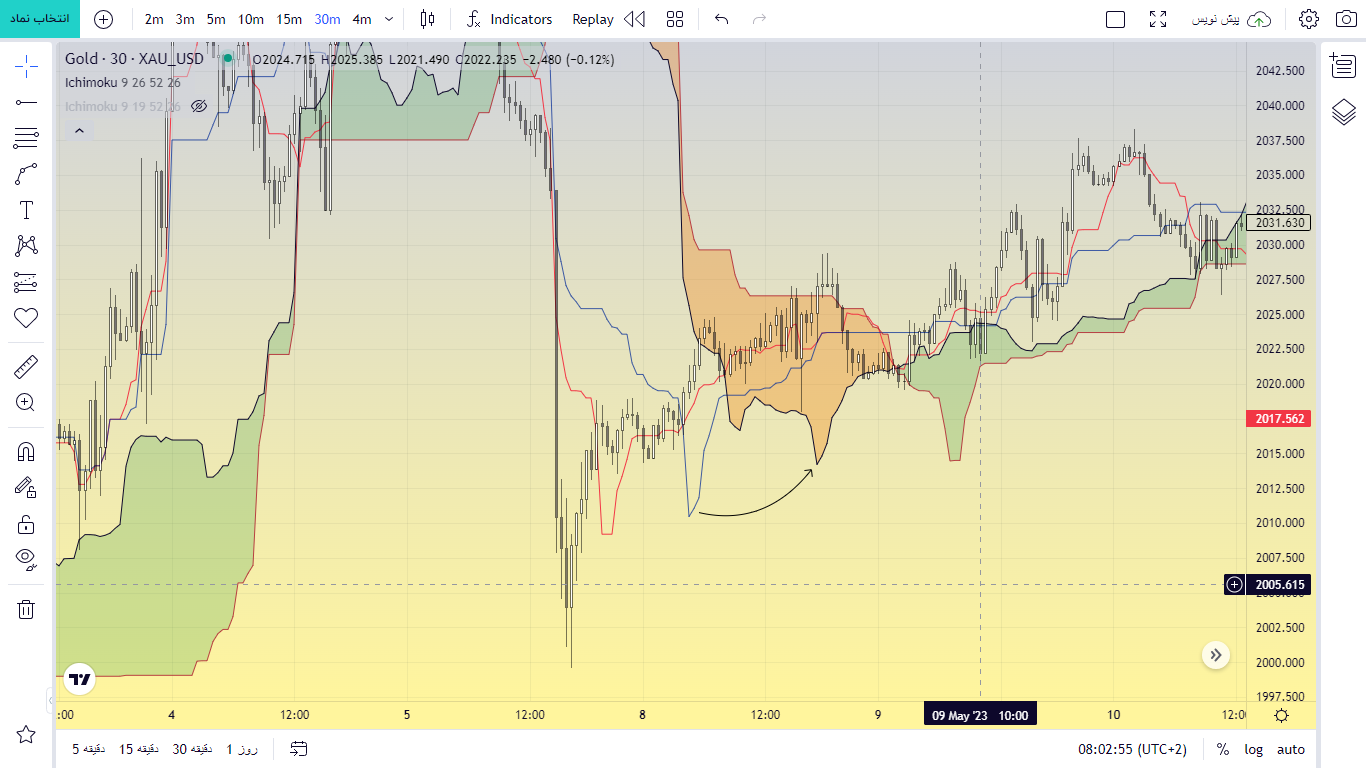
Task: Click the TradingView logo badge
Action: coord(80,679)
